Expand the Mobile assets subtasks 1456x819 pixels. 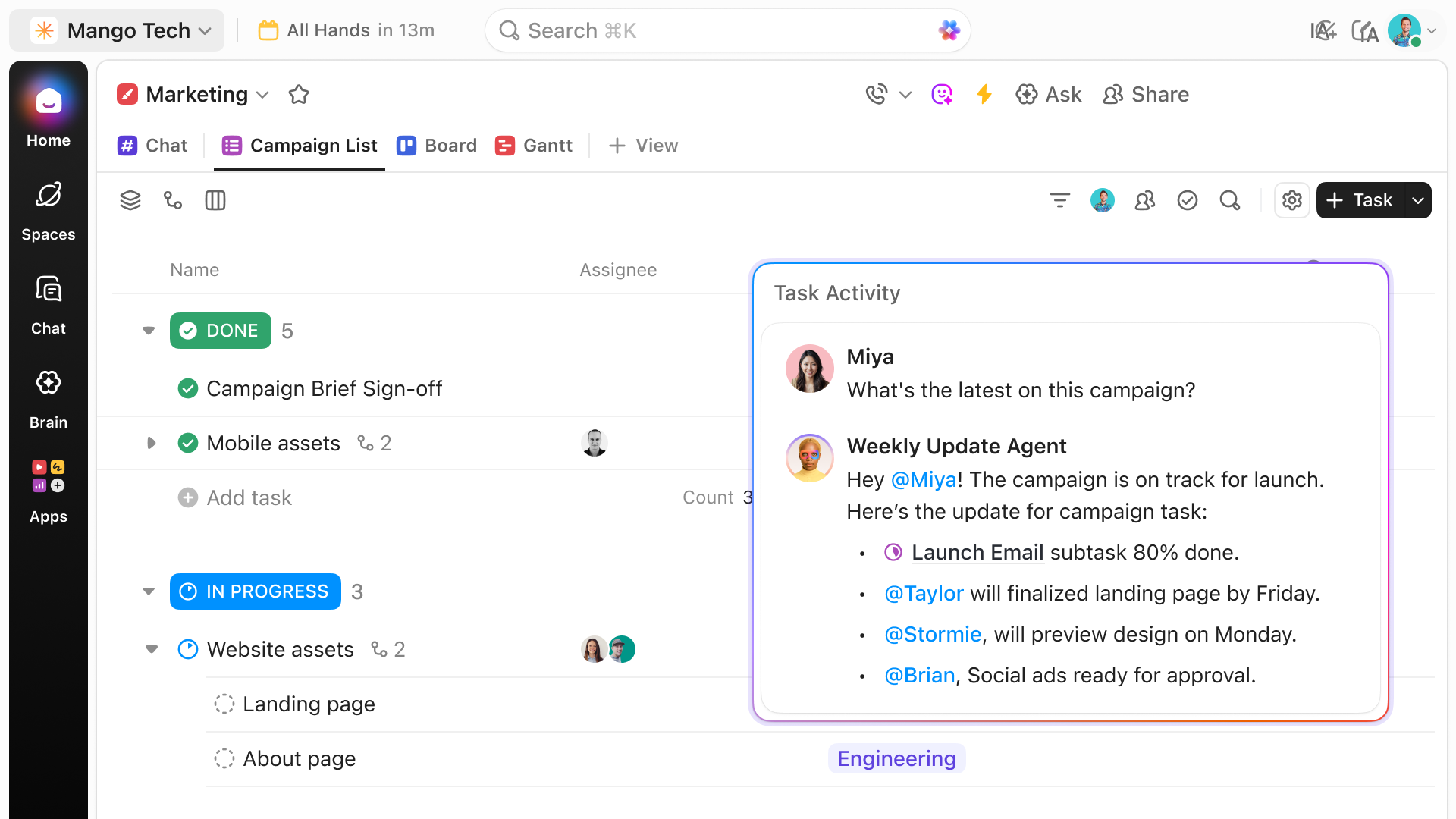coord(152,443)
